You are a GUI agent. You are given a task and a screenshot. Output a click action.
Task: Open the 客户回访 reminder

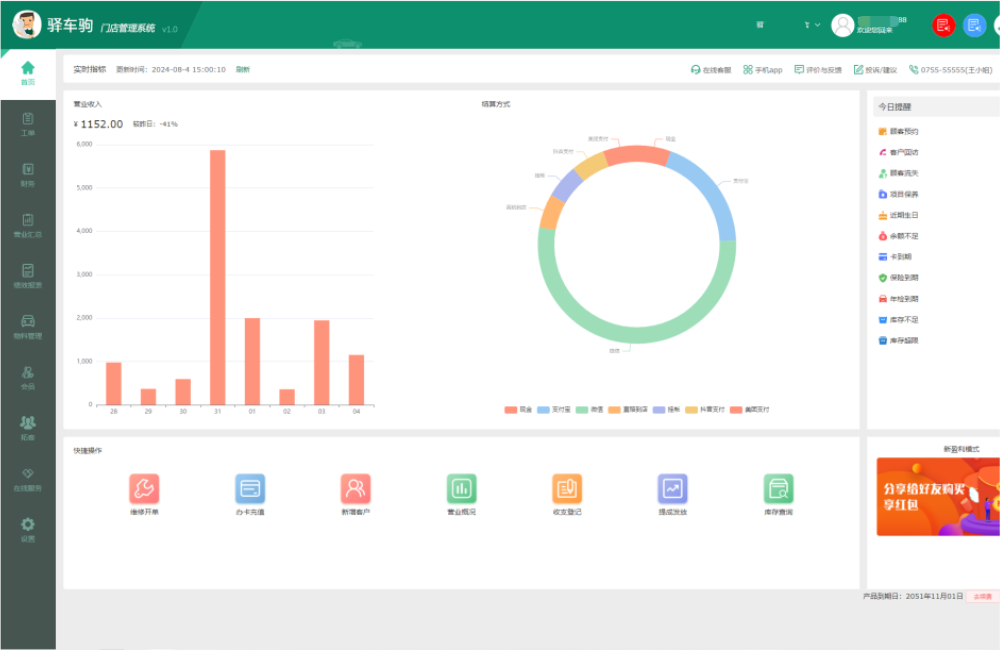(x=898, y=152)
